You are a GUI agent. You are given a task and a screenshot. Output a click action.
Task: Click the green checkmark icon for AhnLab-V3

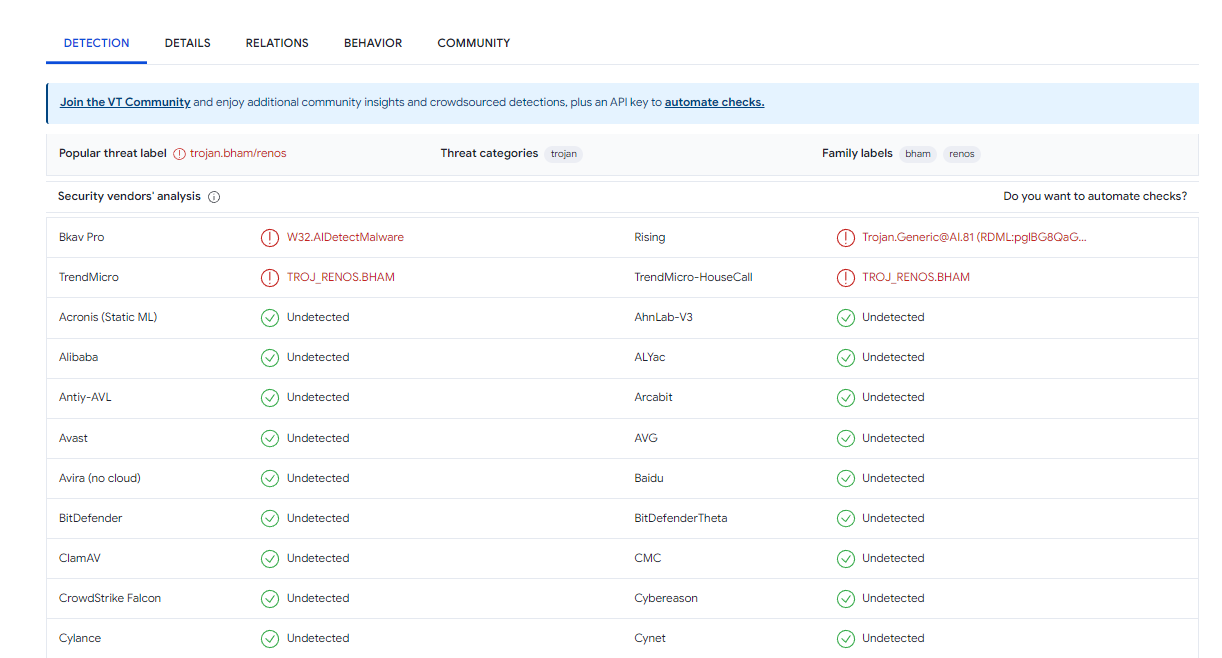coord(846,318)
